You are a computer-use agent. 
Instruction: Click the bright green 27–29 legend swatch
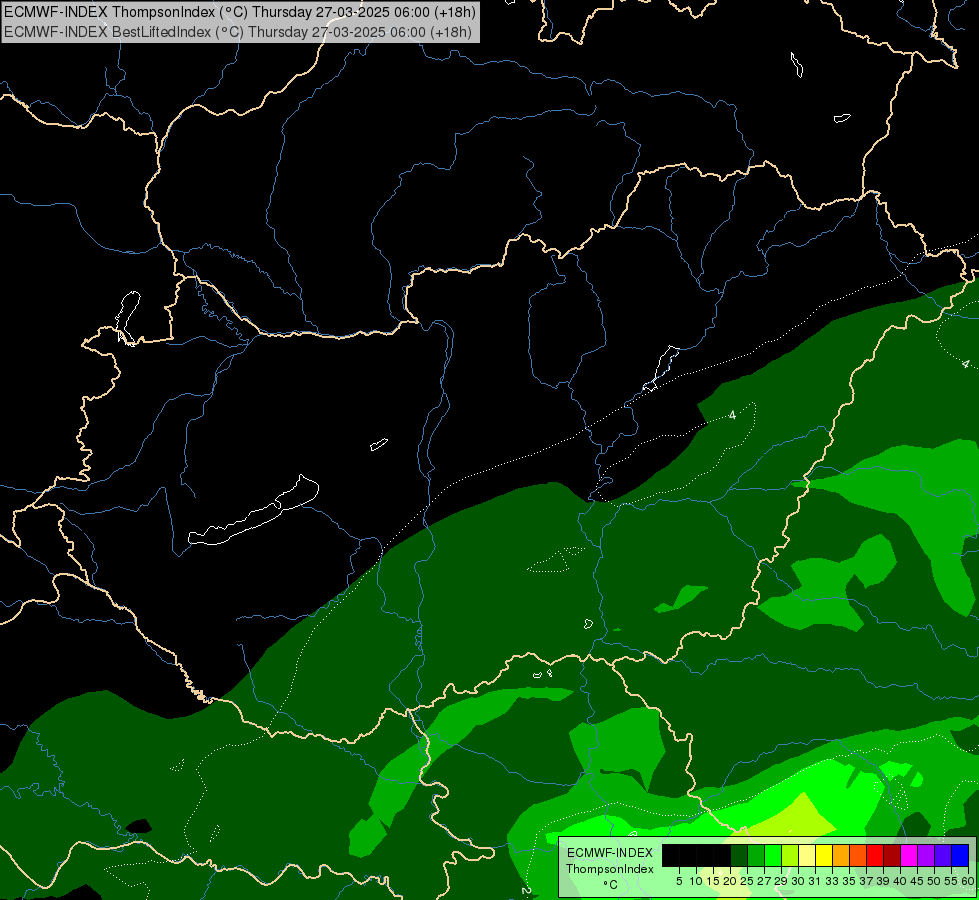[773, 856]
